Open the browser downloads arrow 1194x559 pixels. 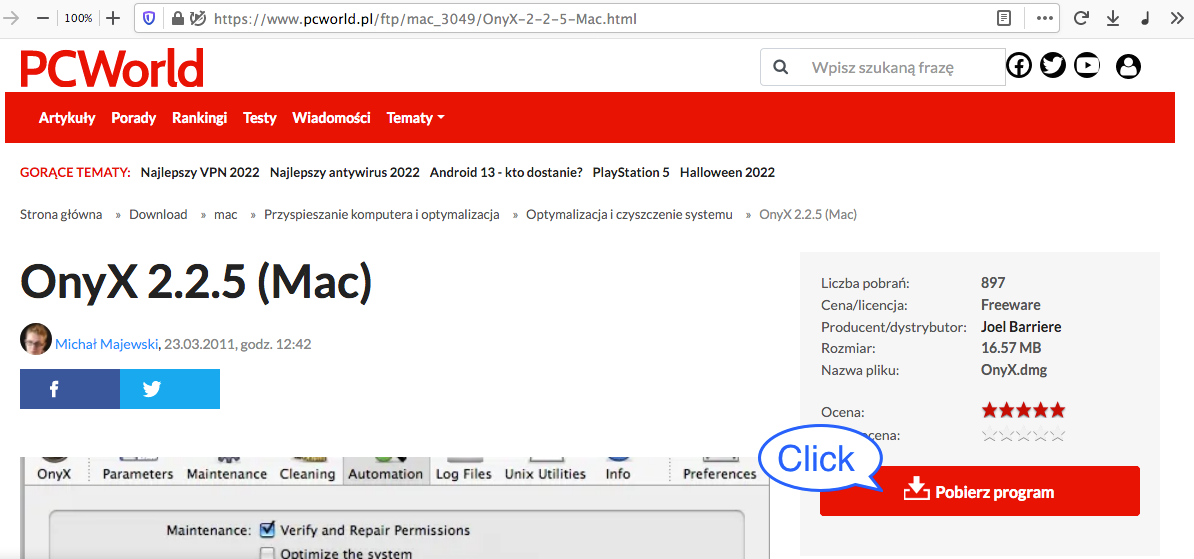click(1113, 18)
